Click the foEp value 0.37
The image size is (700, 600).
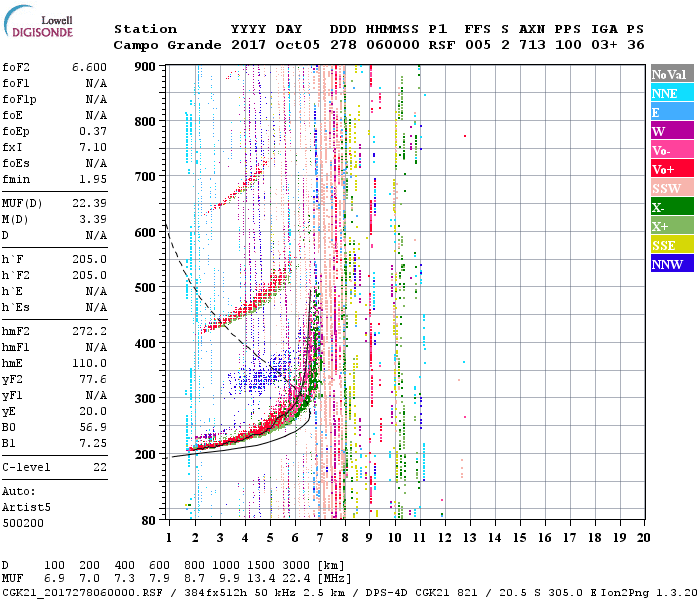pos(93,131)
